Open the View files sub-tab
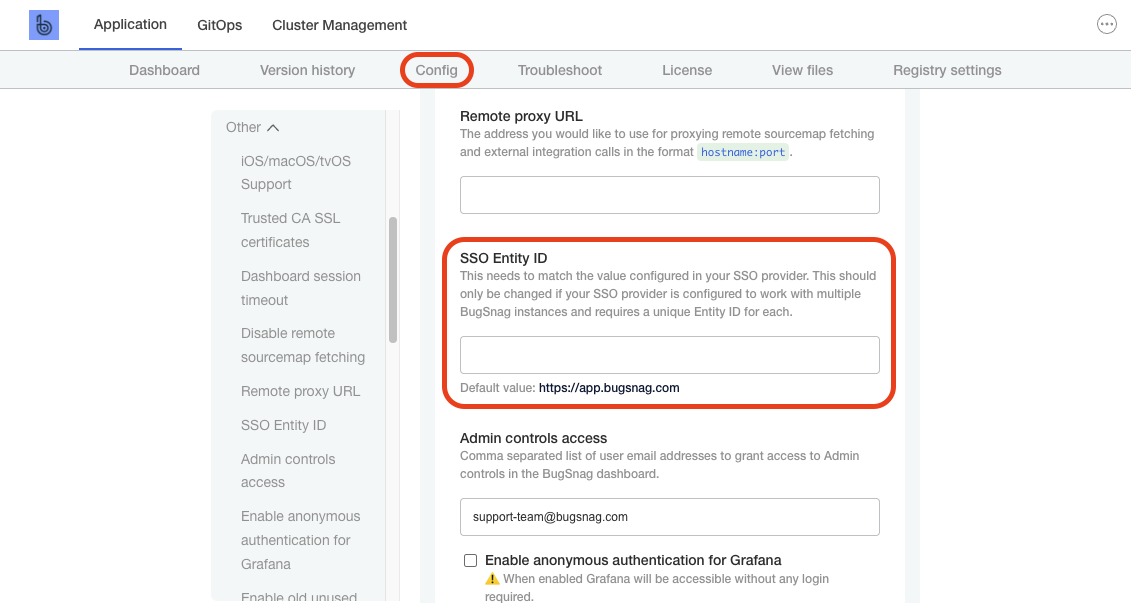The width and height of the screenshot is (1131, 603). pos(802,70)
